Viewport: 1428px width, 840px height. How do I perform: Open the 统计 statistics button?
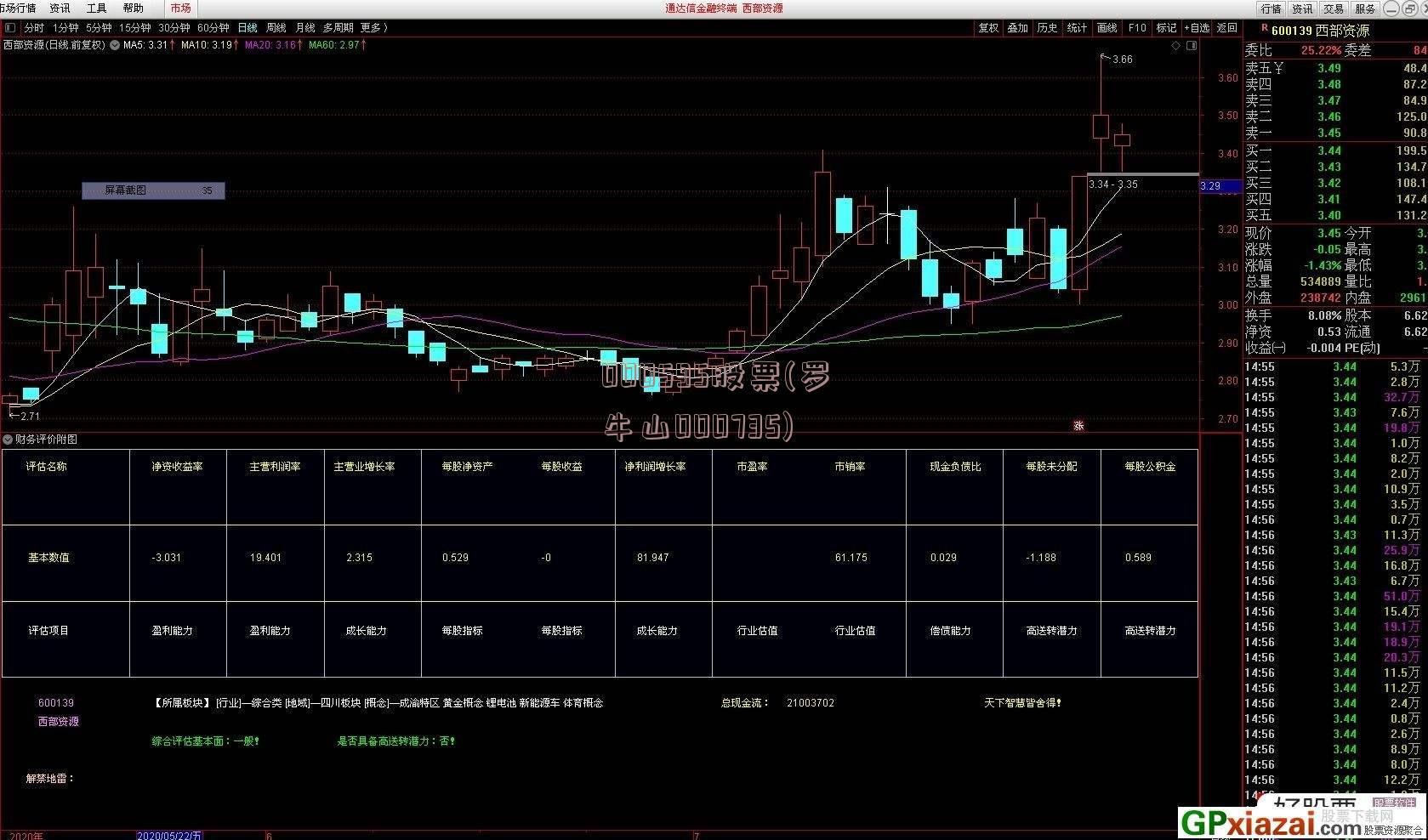(x=1077, y=28)
